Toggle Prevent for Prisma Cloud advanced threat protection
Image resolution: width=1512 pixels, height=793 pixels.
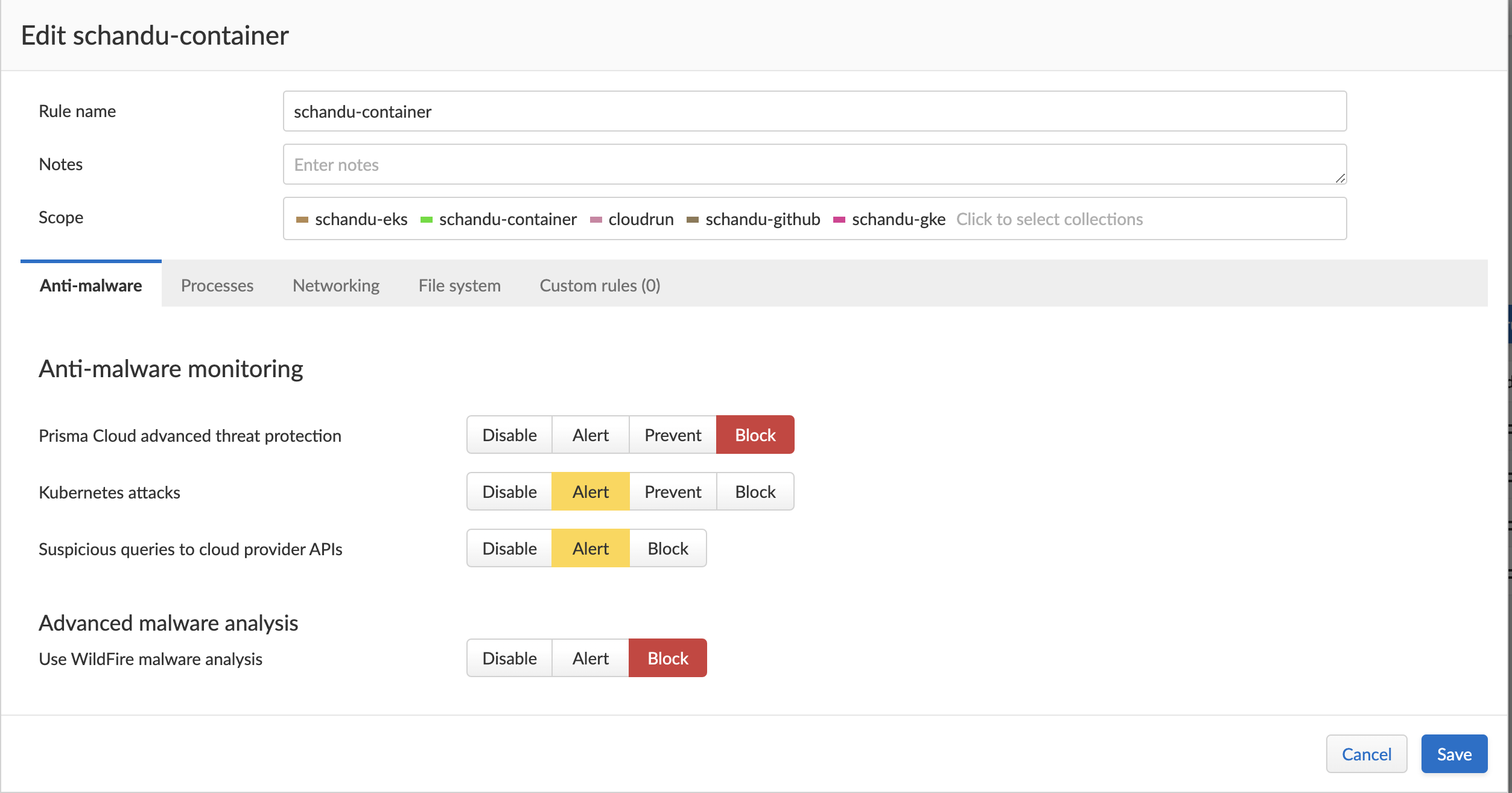[672, 434]
